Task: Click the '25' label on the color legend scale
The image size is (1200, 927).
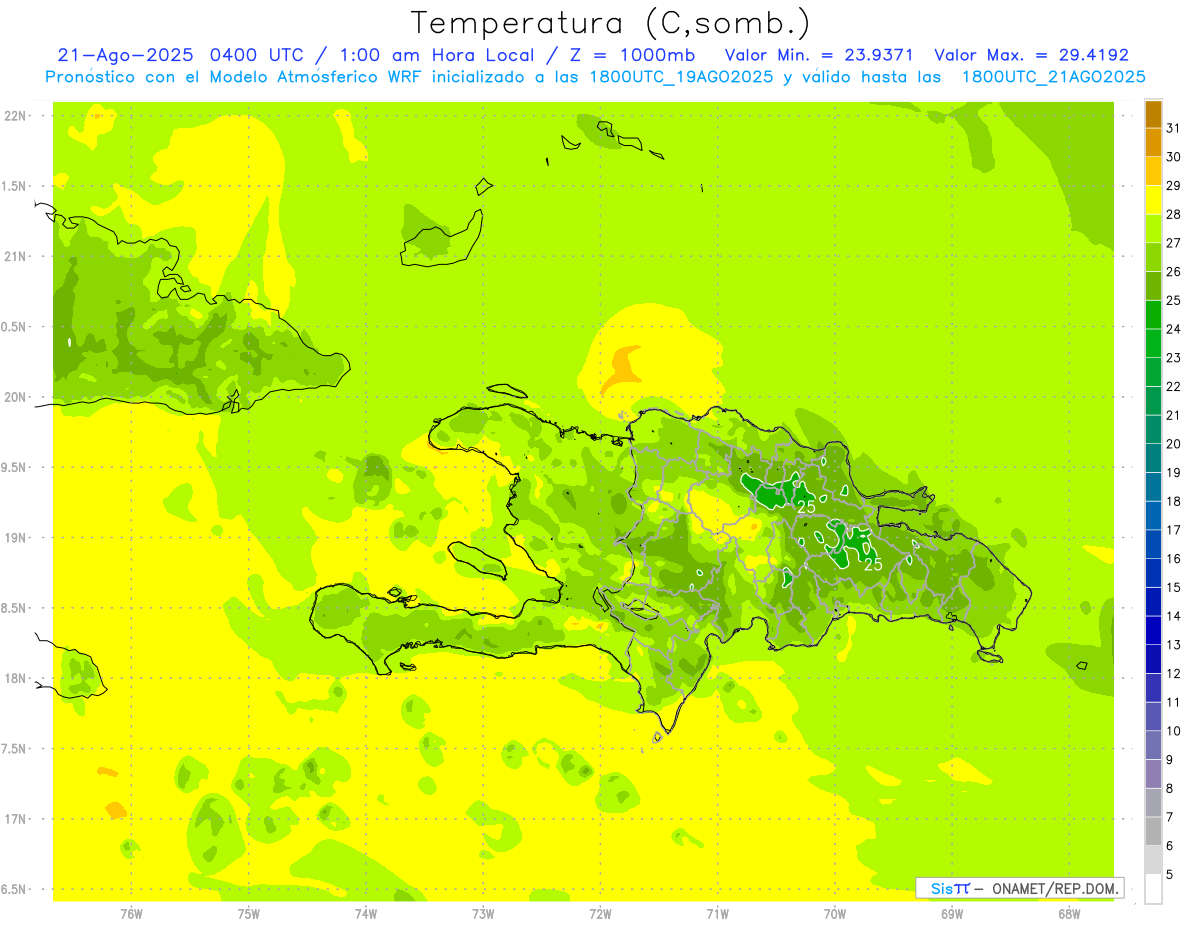Action: point(1174,300)
